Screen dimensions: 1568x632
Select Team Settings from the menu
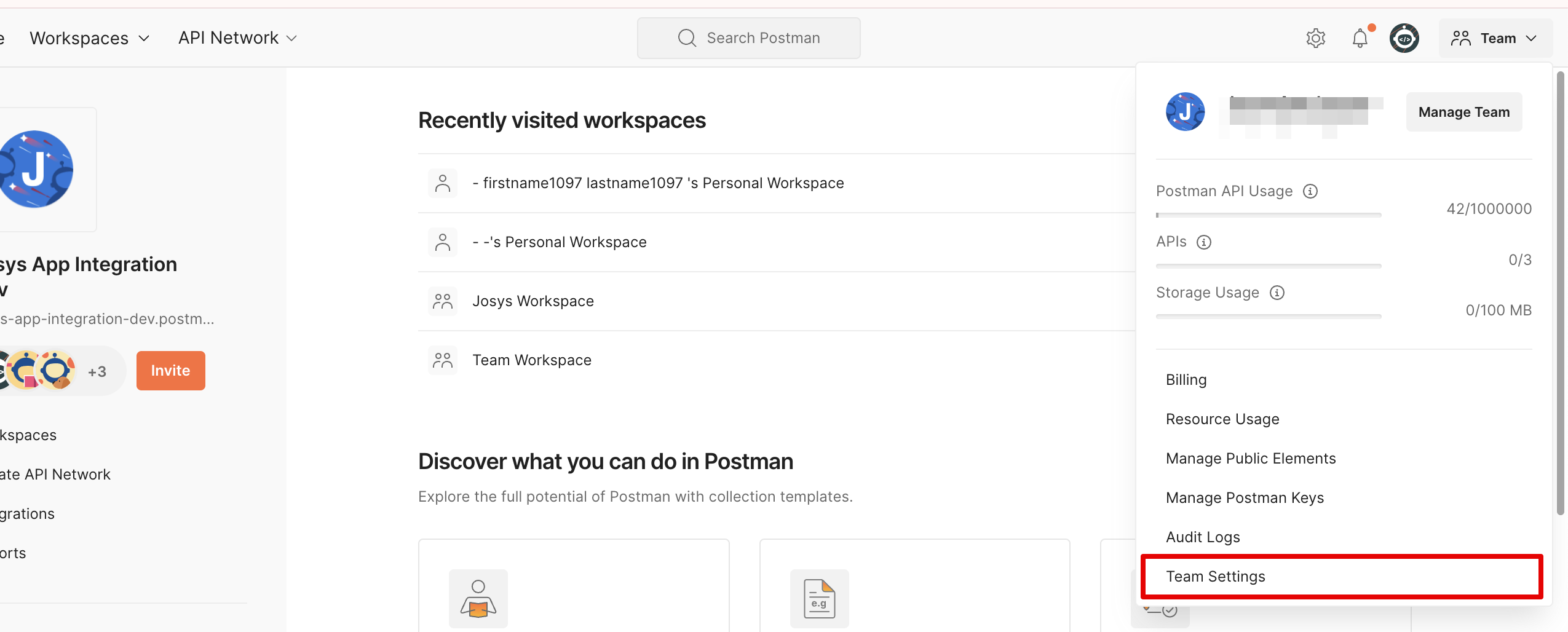pos(1216,577)
